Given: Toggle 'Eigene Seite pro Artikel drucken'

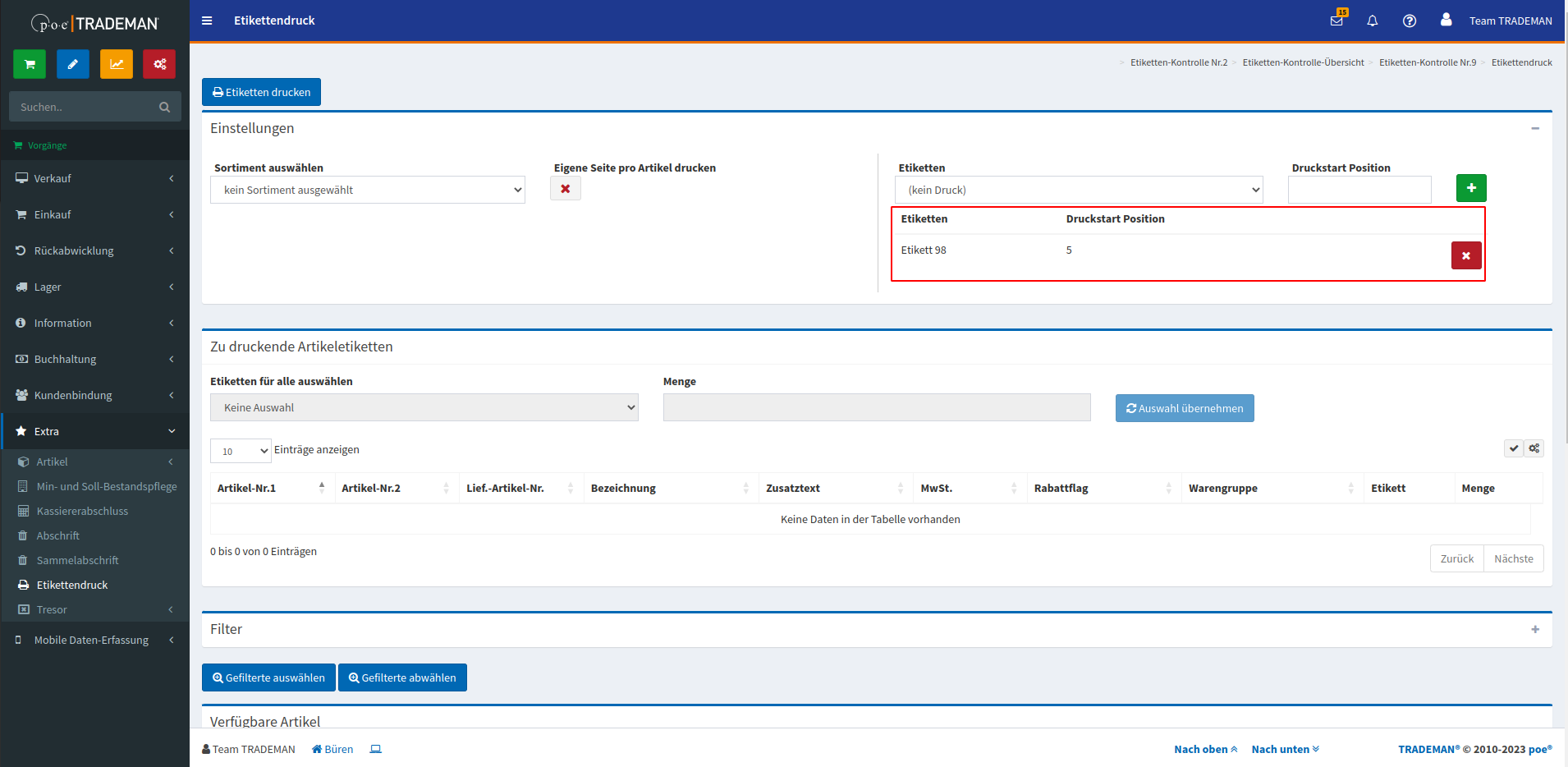Looking at the screenshot, I should 566,189.
